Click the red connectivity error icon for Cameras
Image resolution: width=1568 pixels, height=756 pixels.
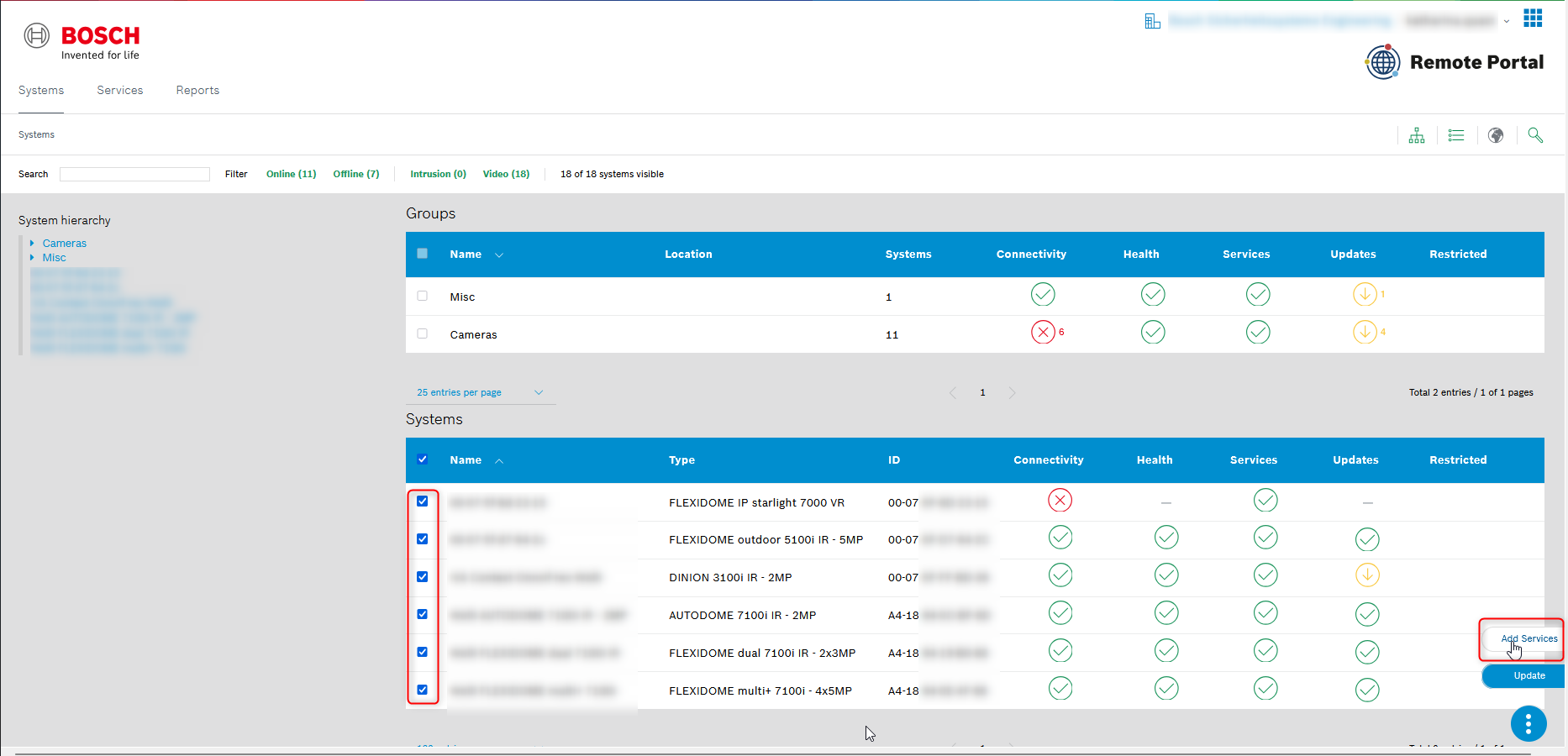1043,333
